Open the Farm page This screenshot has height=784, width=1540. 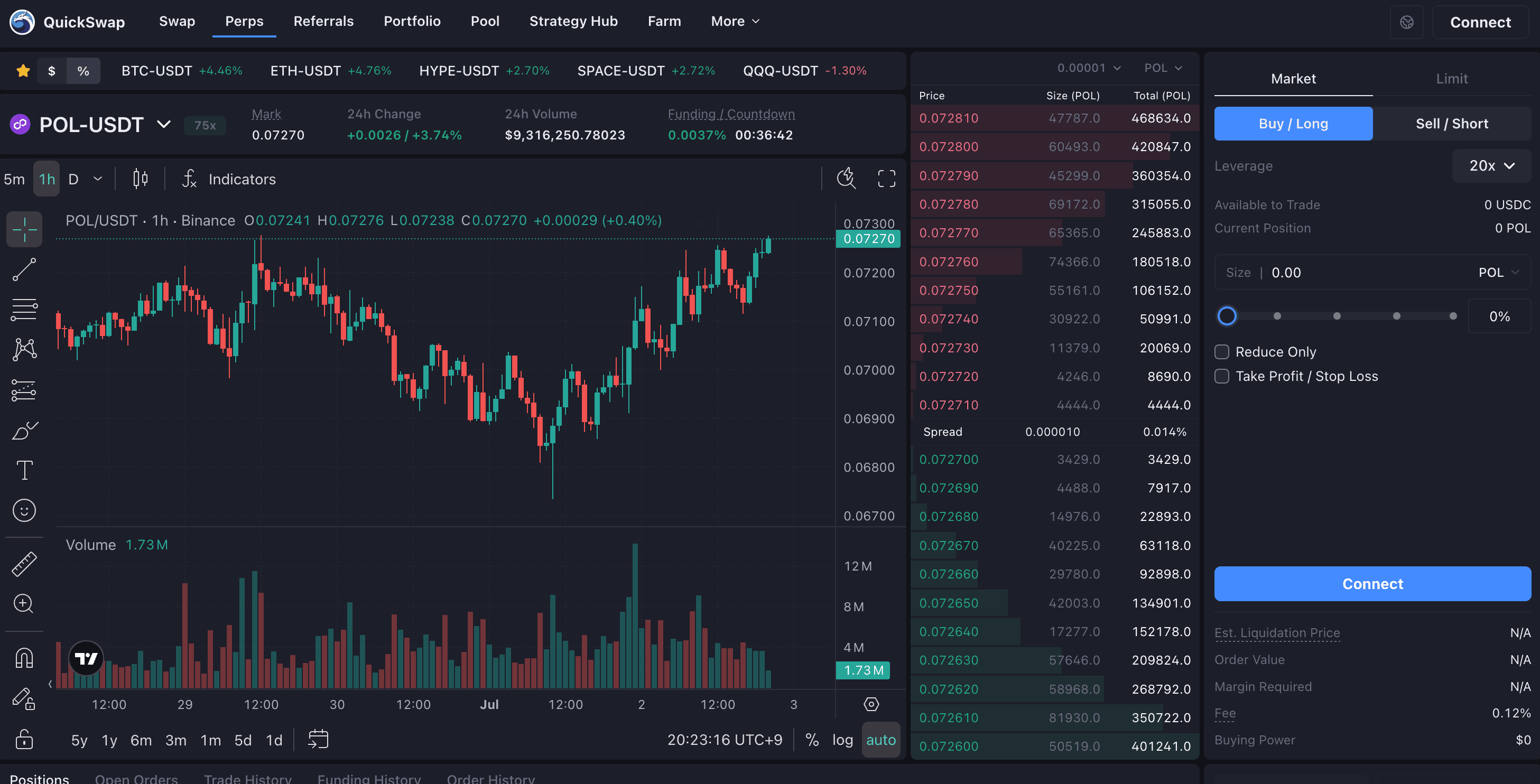(x=664, y=22)
